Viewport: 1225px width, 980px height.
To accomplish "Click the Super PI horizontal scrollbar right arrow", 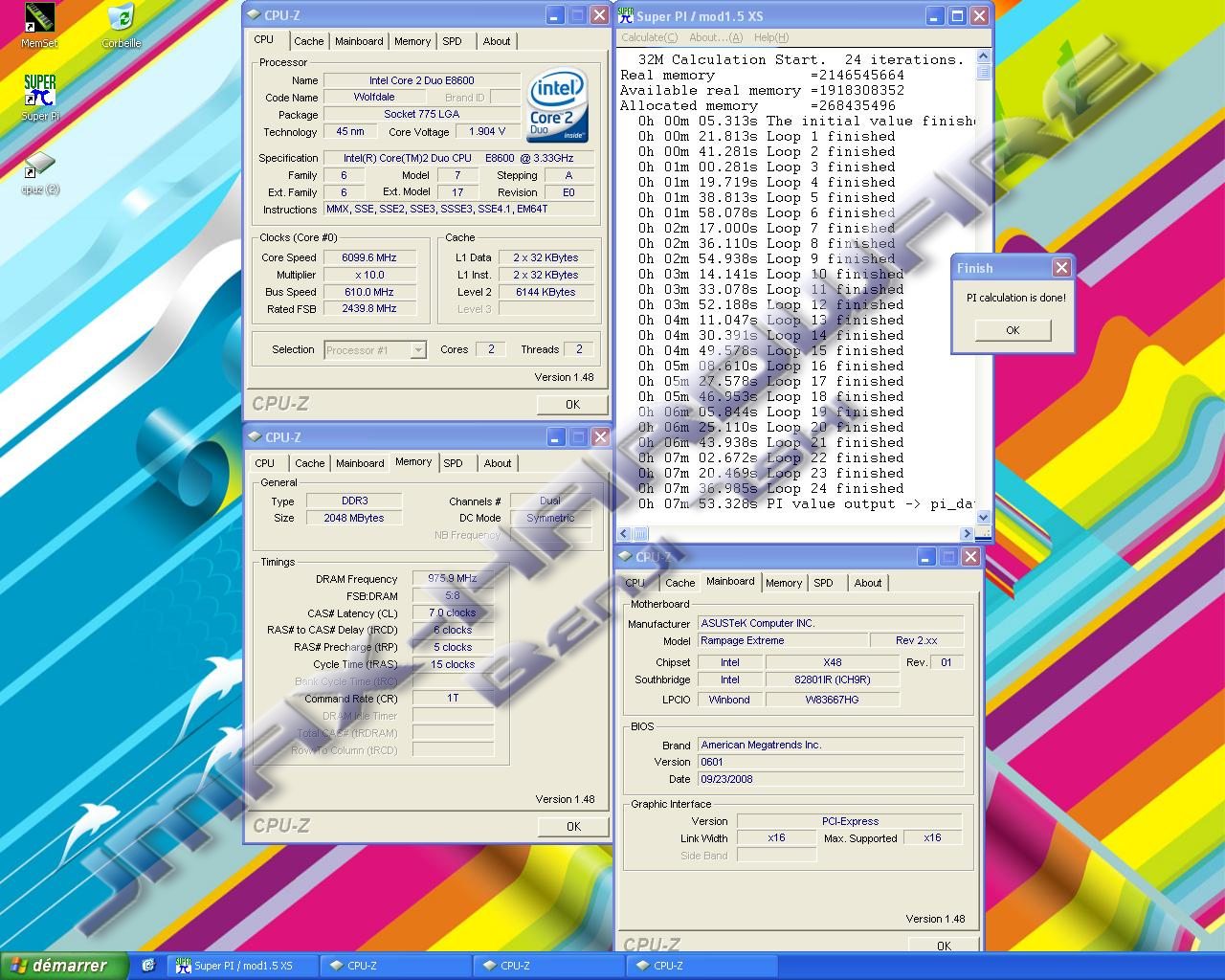I will pos(967,534).
